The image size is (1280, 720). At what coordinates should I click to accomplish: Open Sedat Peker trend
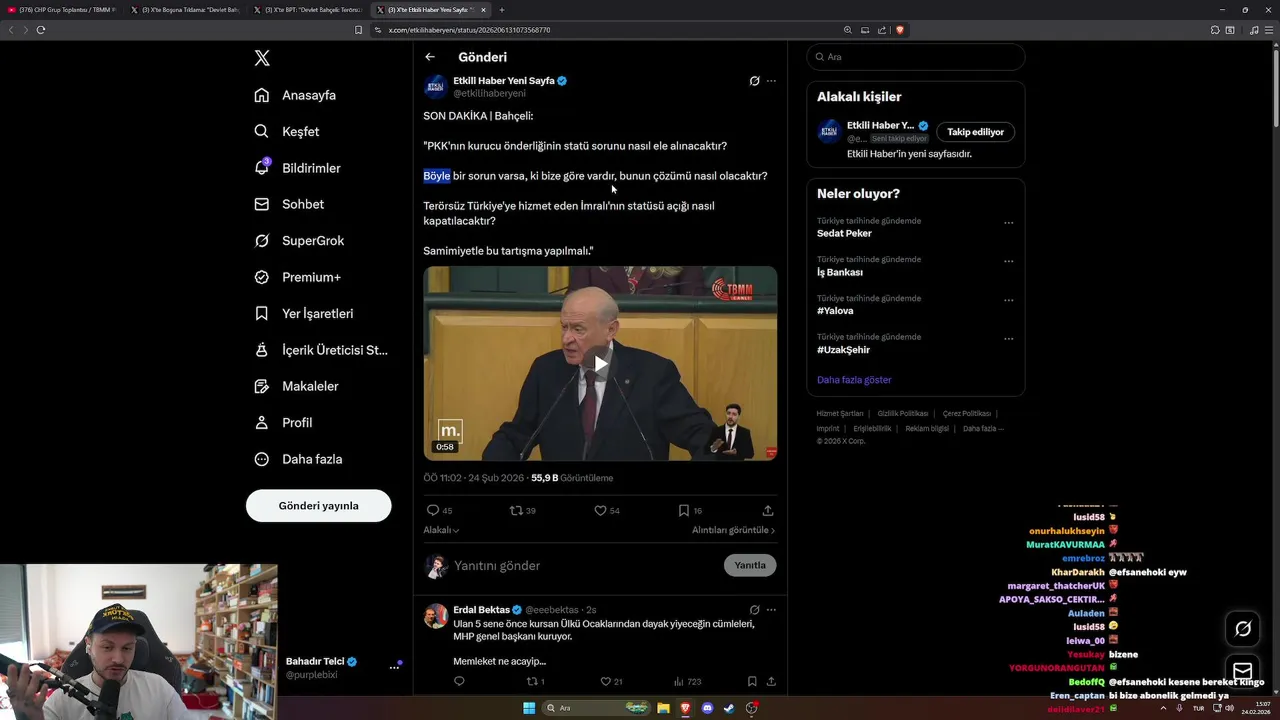point(844,233)
